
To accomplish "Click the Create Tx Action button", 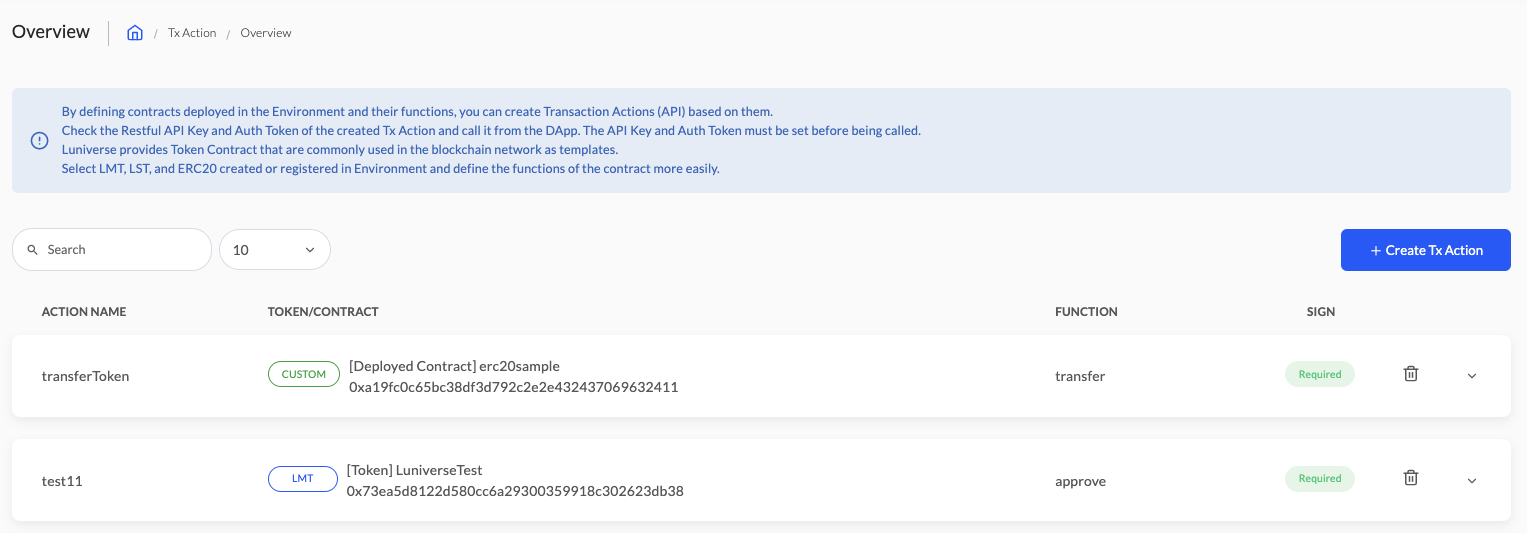I will pyautogui.click(x=1426, y=250).
